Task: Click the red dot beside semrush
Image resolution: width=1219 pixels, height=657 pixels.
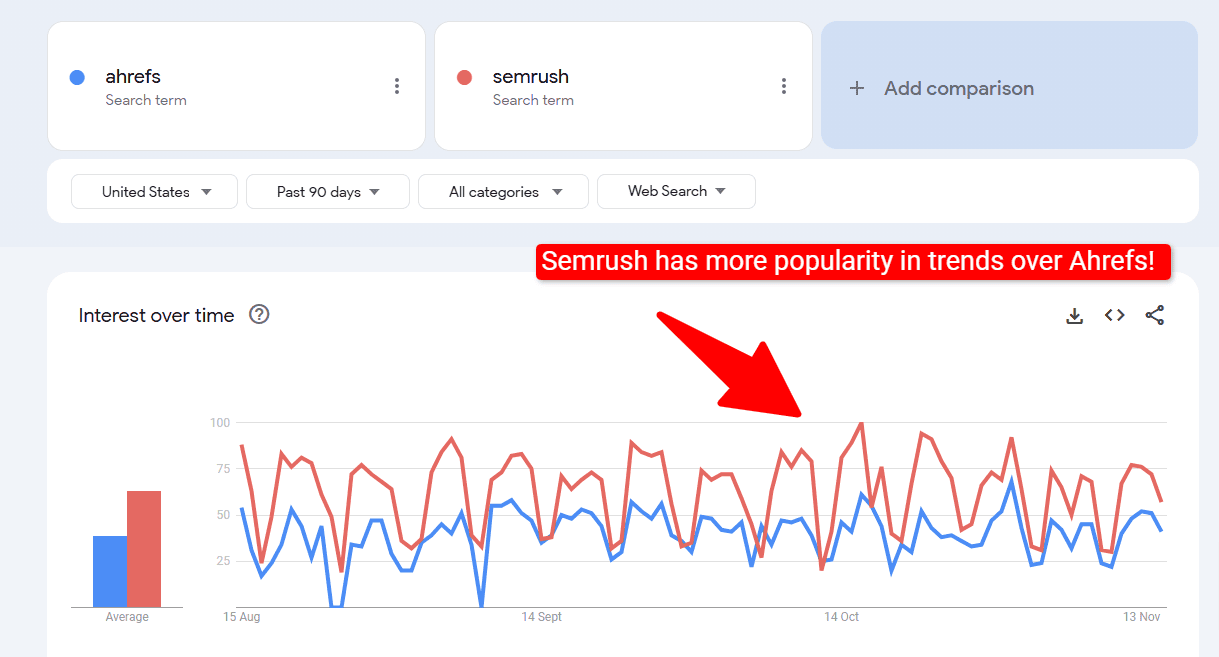Action: (x=464, y=76)
